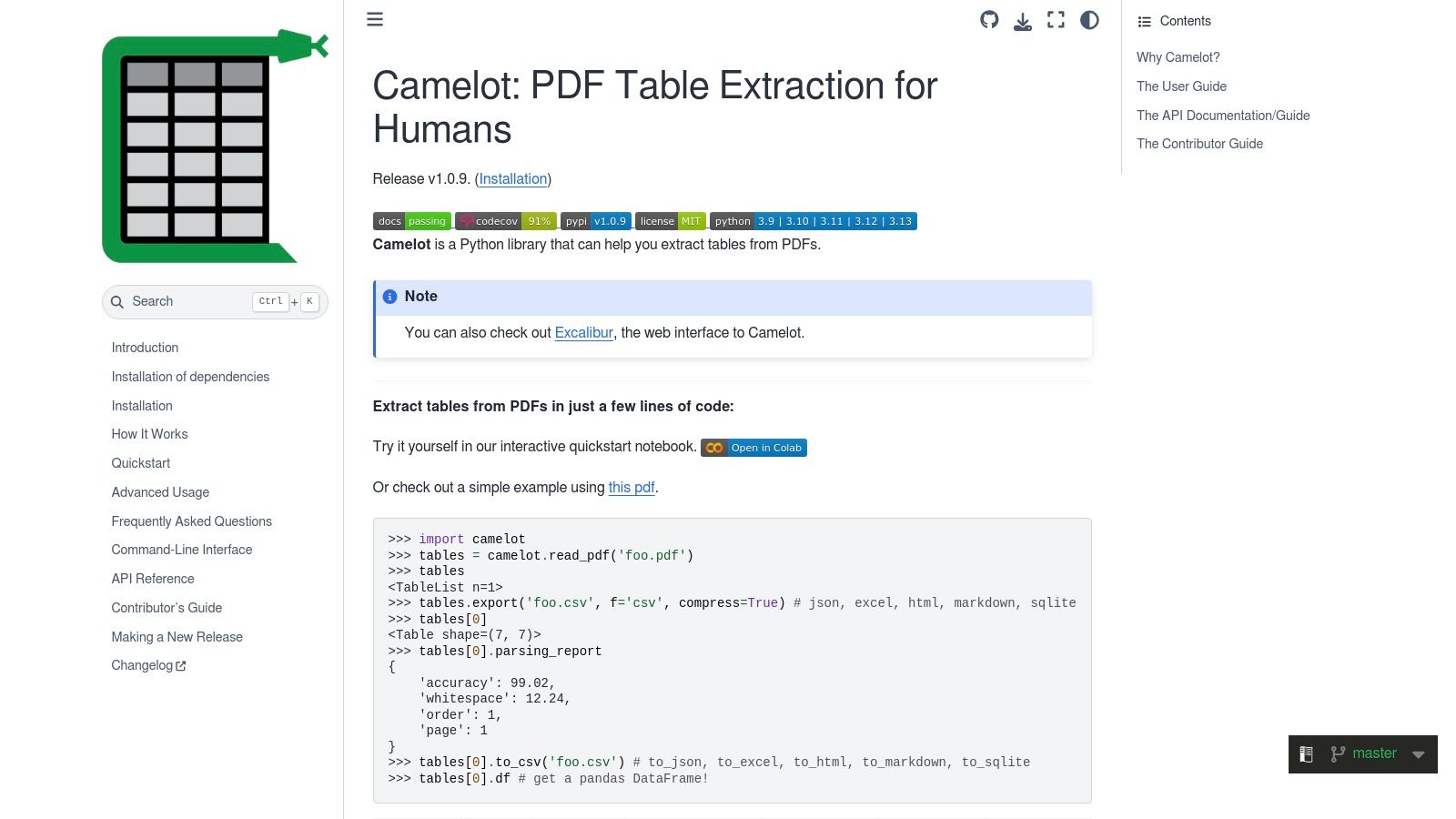The height and width of the screenshot is (819, 1456).
Task: Follow the Installation link near release
Action: (513, 179)
